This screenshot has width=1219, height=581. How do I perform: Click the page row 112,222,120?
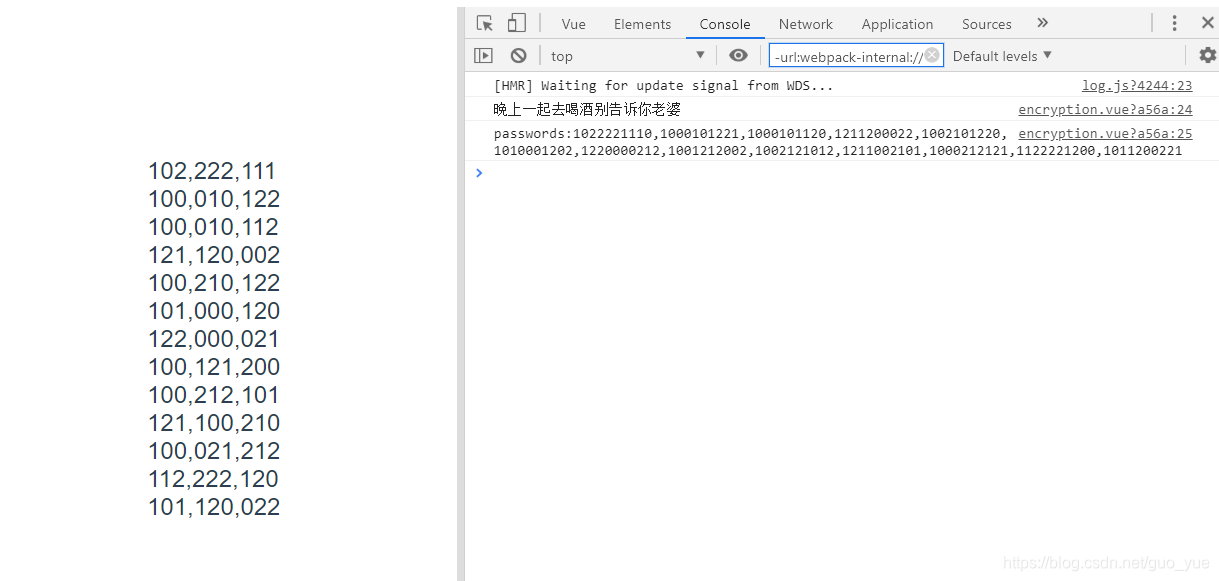point(214,479)
